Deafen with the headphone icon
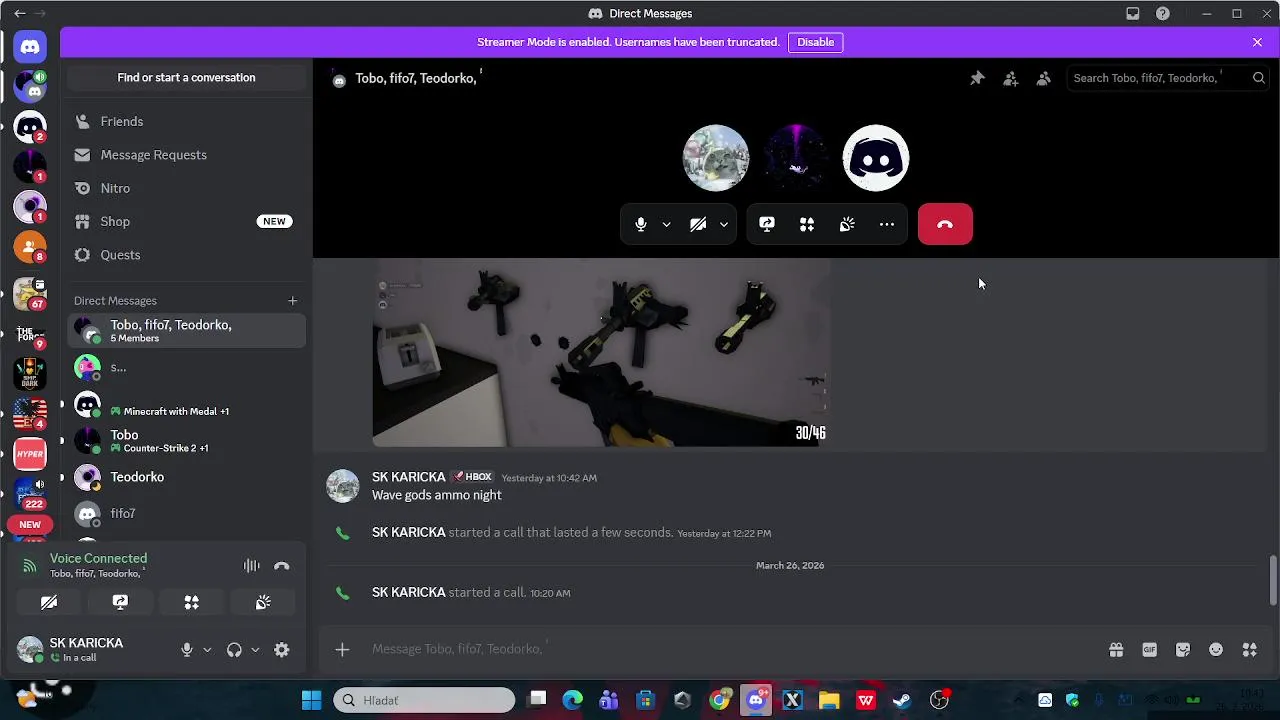Screen dimensions: 1280x720 pyautogui.click(x=234, y=650)
